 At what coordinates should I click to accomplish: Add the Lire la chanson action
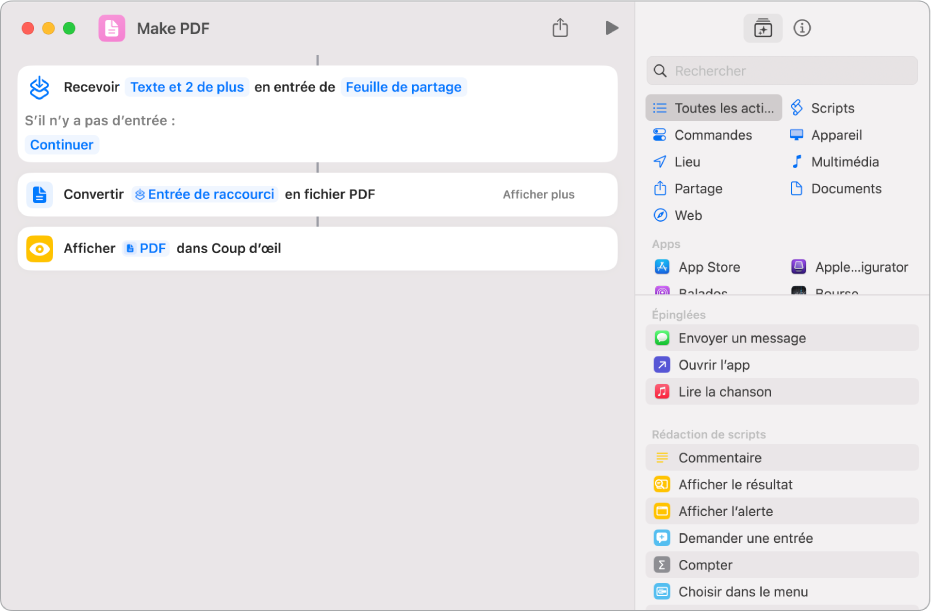782,391
